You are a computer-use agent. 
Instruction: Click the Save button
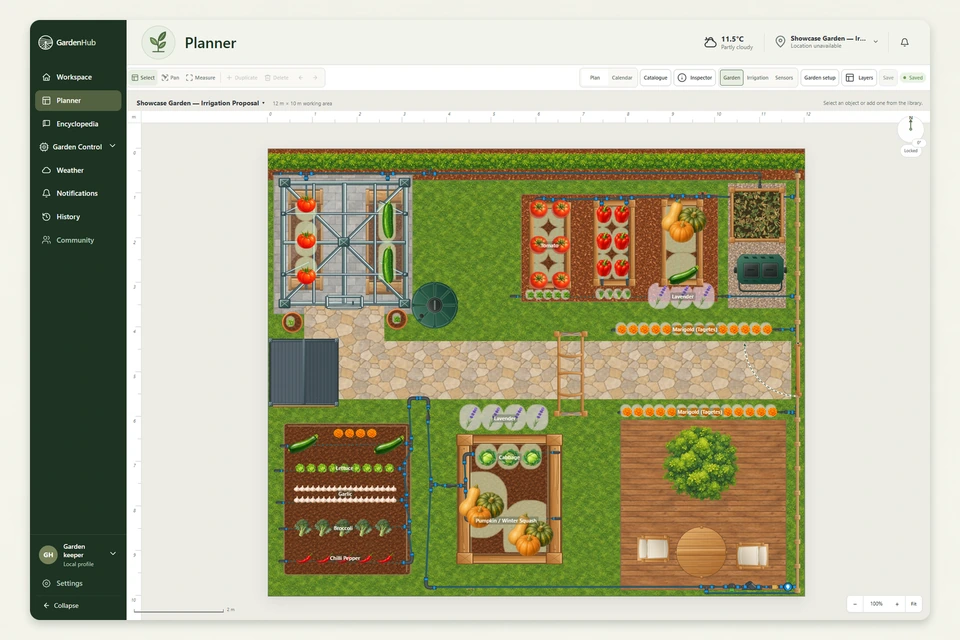pos(888,78)
